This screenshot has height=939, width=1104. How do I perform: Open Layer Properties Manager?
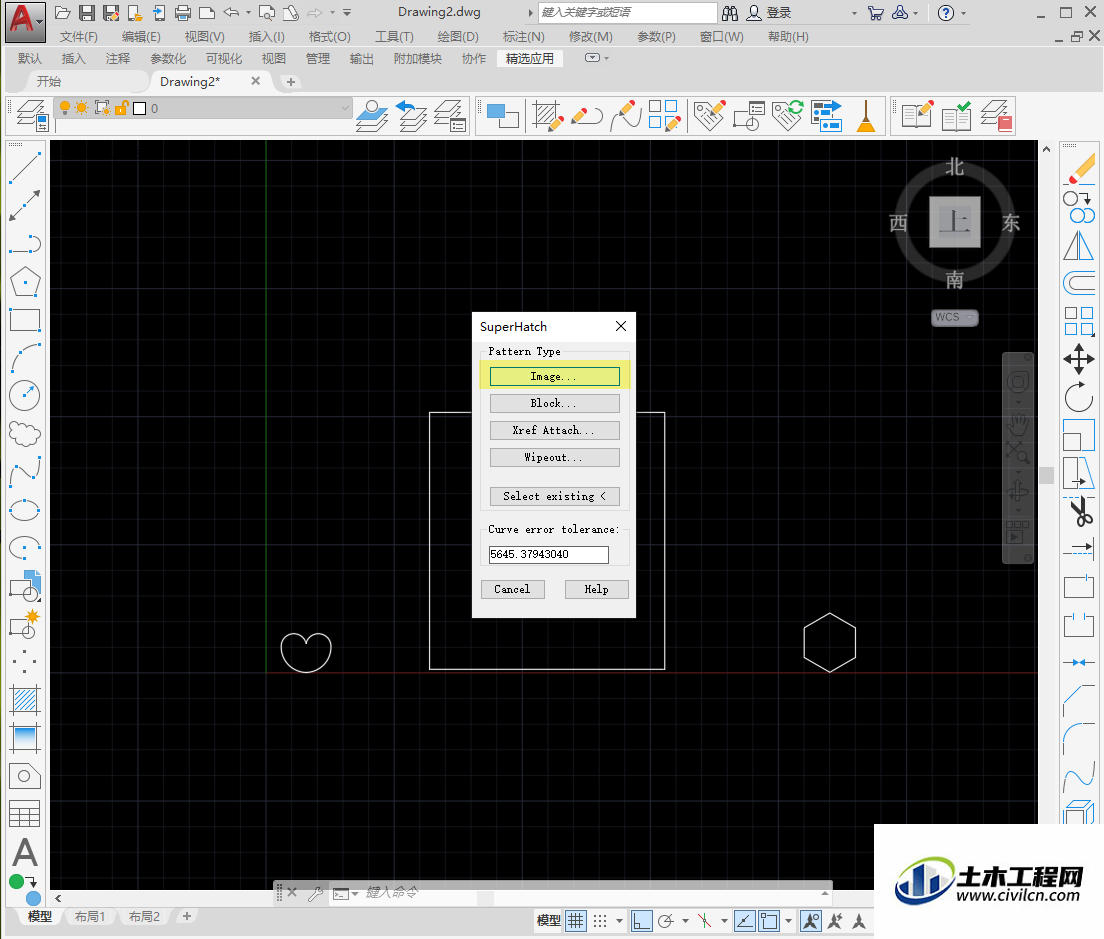coord(32,115)
